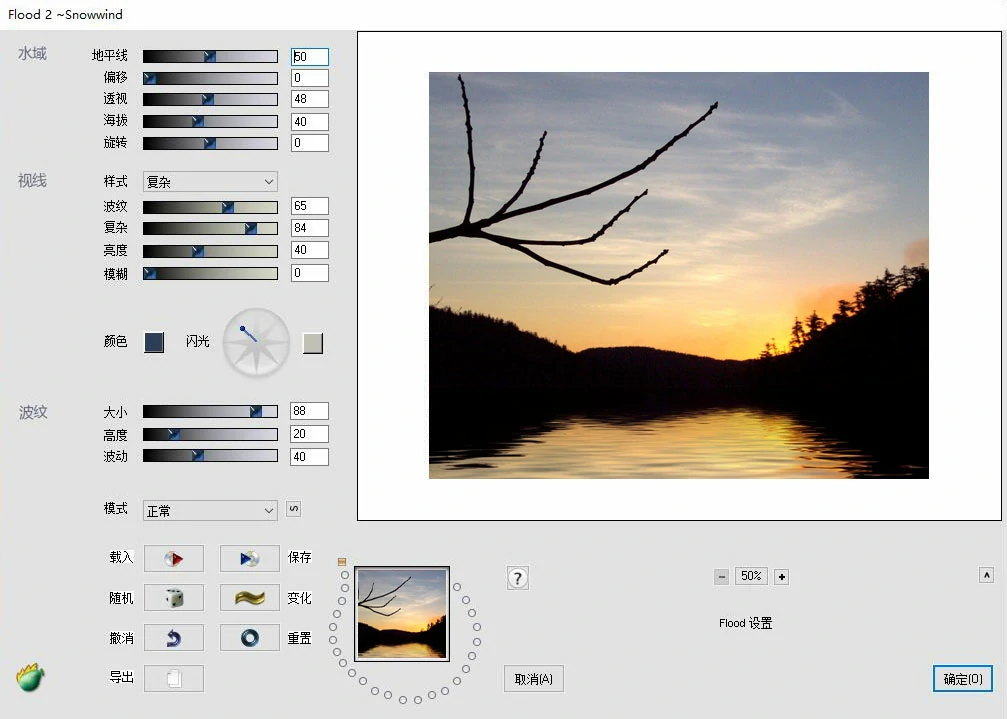
Task: Click the 旋转 rotation slider
Action: [210, 143]
